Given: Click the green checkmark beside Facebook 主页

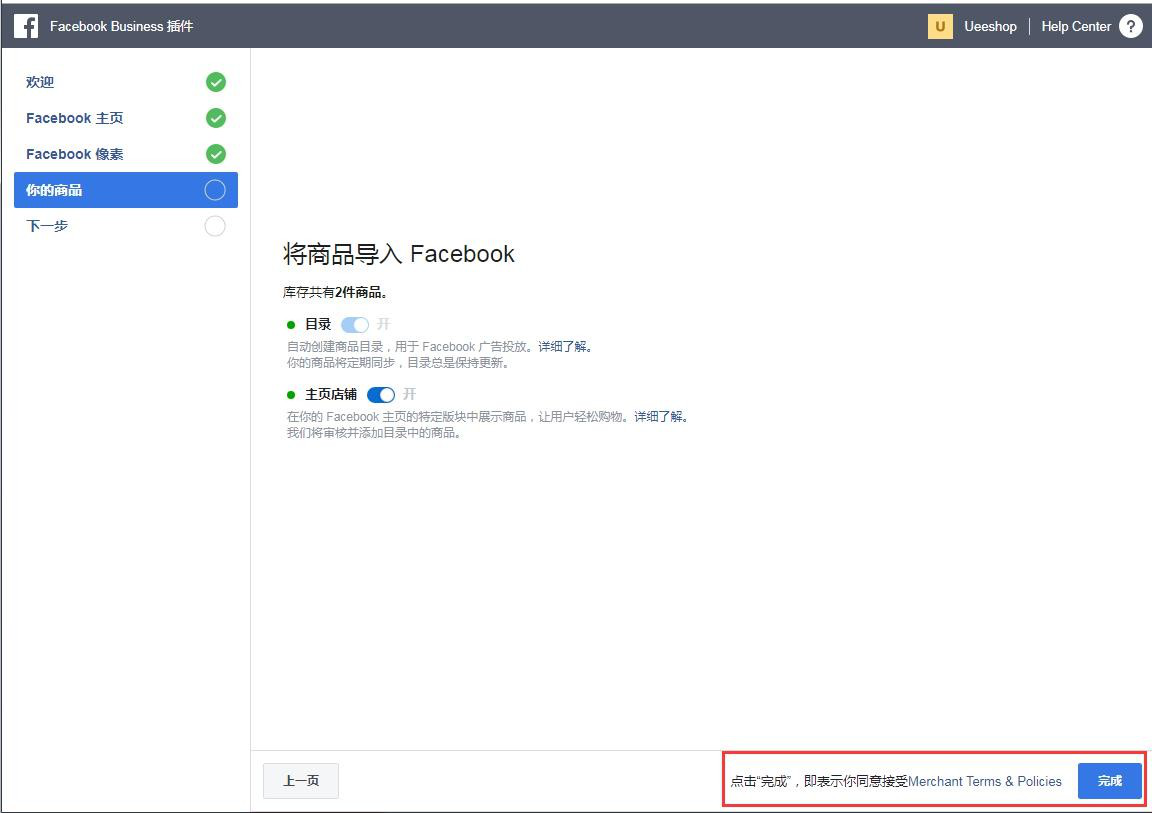Looking at the screenshot, I should point(215,118).
